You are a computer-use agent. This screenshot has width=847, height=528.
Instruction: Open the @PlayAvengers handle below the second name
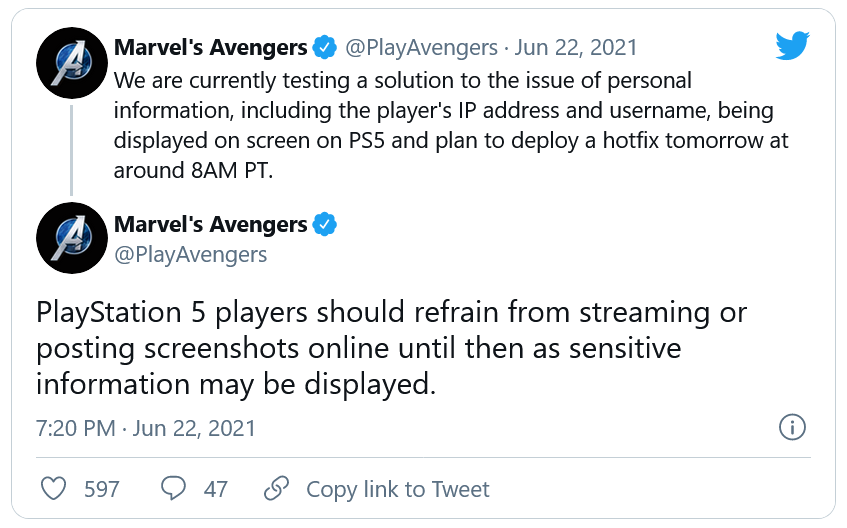click(x=191, y=254)
